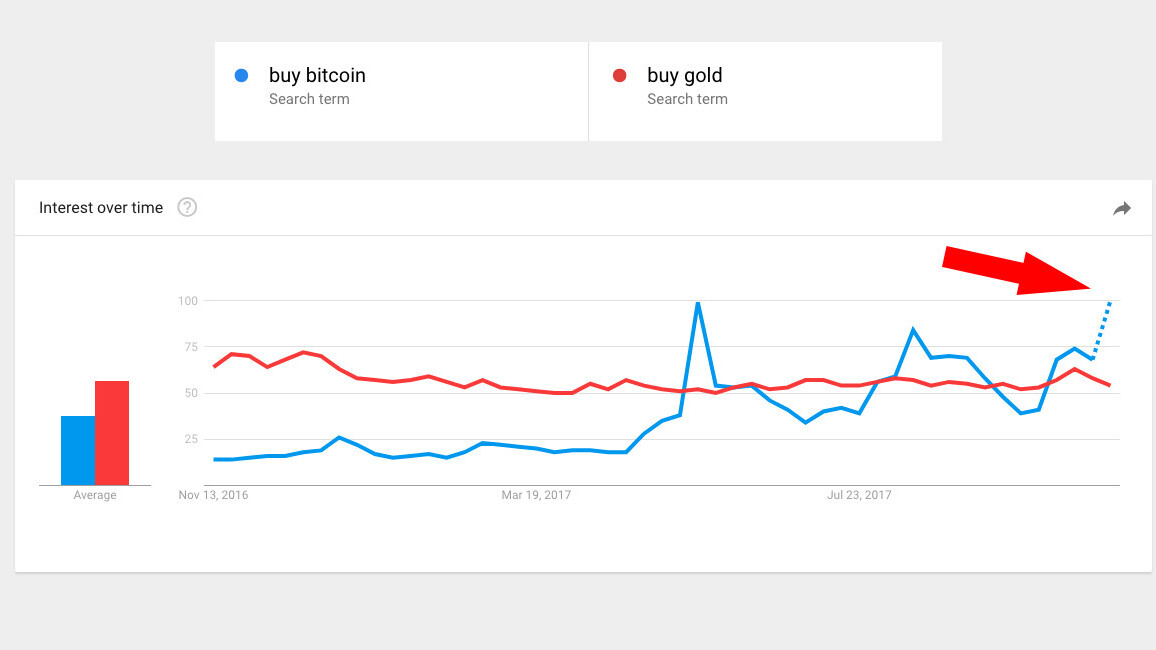Click the Jul 23, 2017 date label
1156x650 pixels.
(x=859, y=495)
